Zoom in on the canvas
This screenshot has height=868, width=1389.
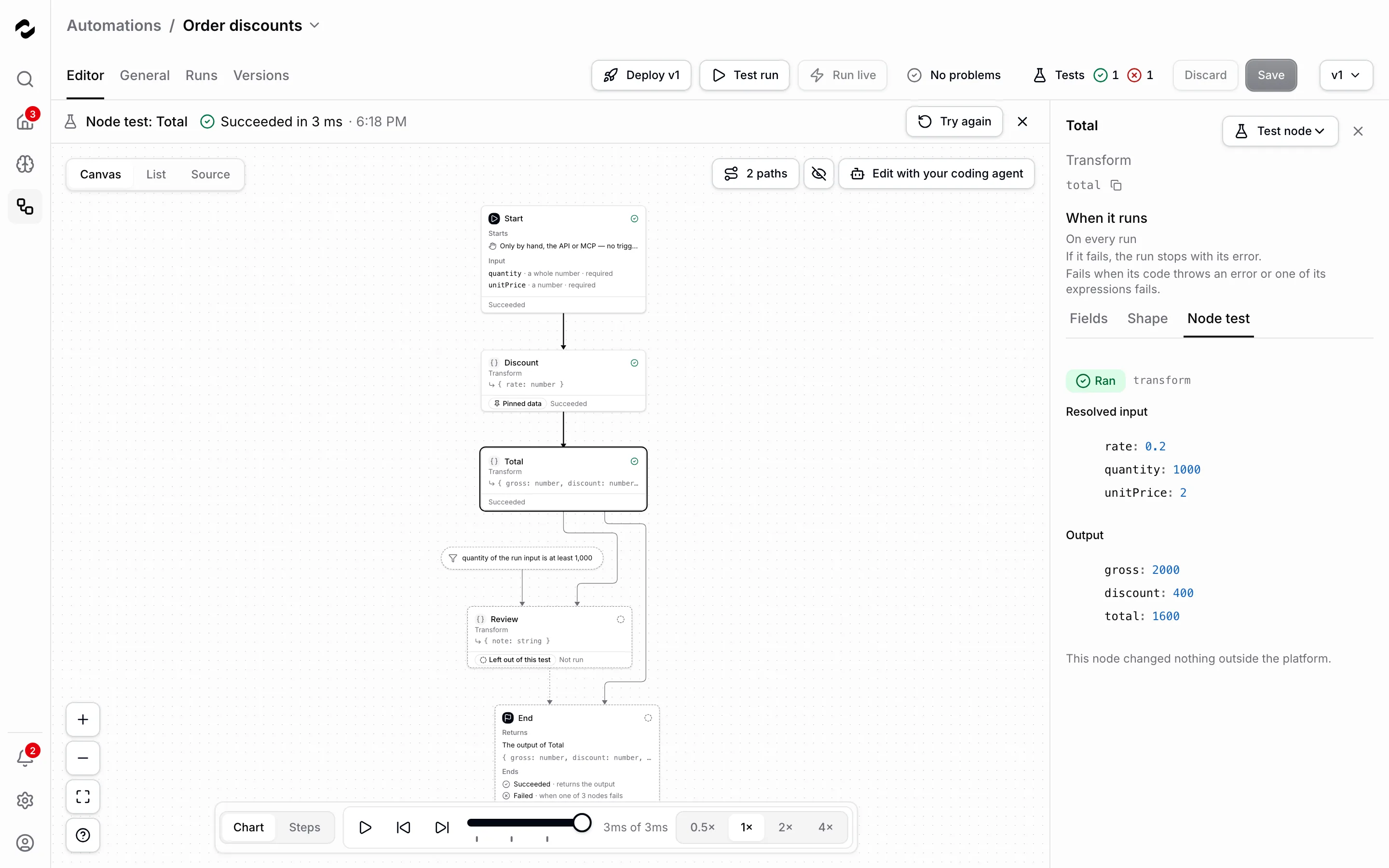[82, 720]
